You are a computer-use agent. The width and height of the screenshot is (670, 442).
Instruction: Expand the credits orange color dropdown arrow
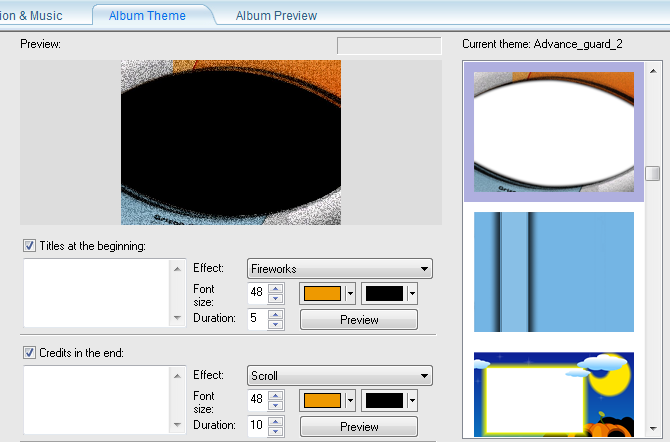[350, 401]
